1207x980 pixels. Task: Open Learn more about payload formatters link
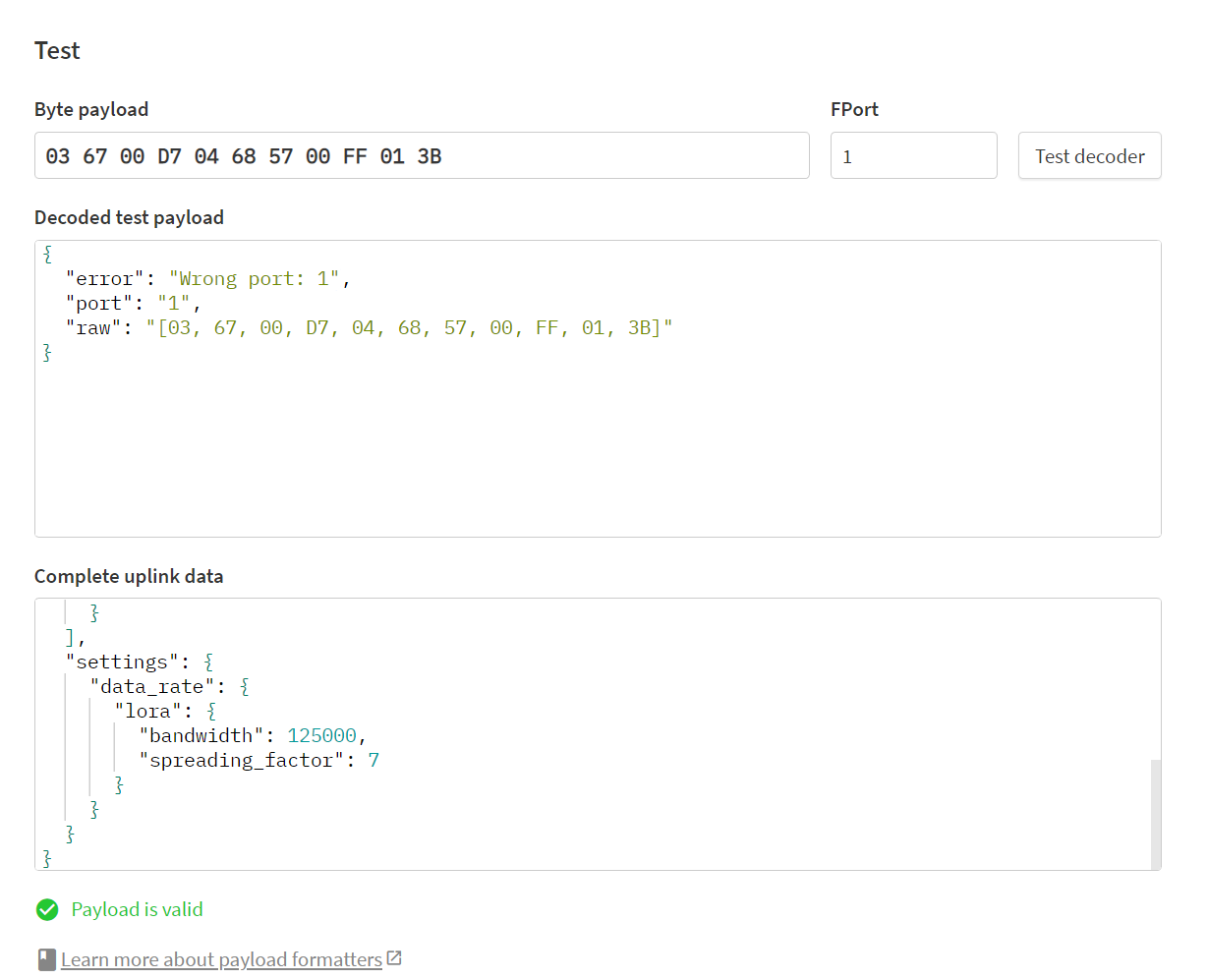221,959
